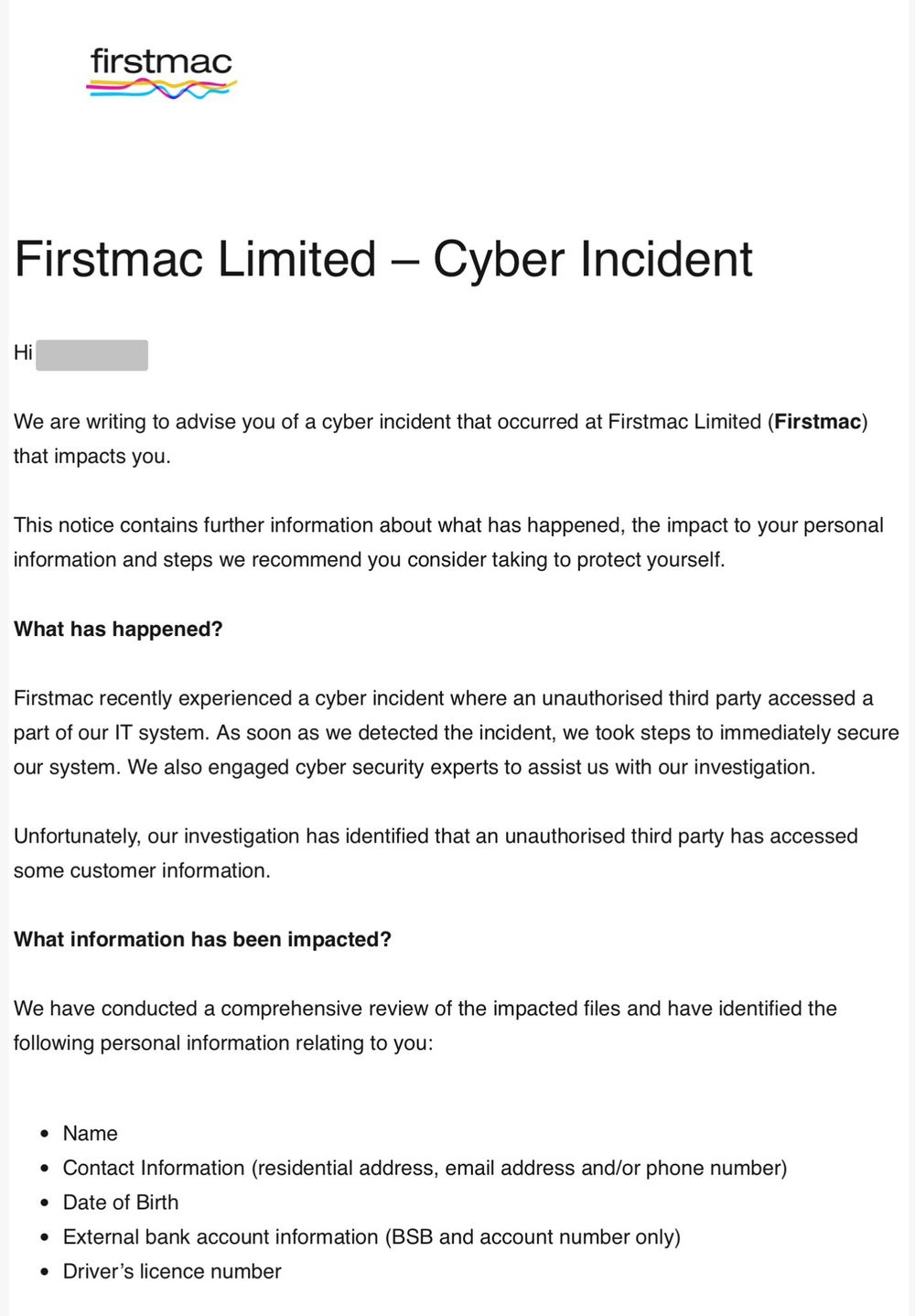Click the 'Unfortunately, our investigation' paragraph
The width and height of the screenshot is (915, 1316).
click(436, 853)
